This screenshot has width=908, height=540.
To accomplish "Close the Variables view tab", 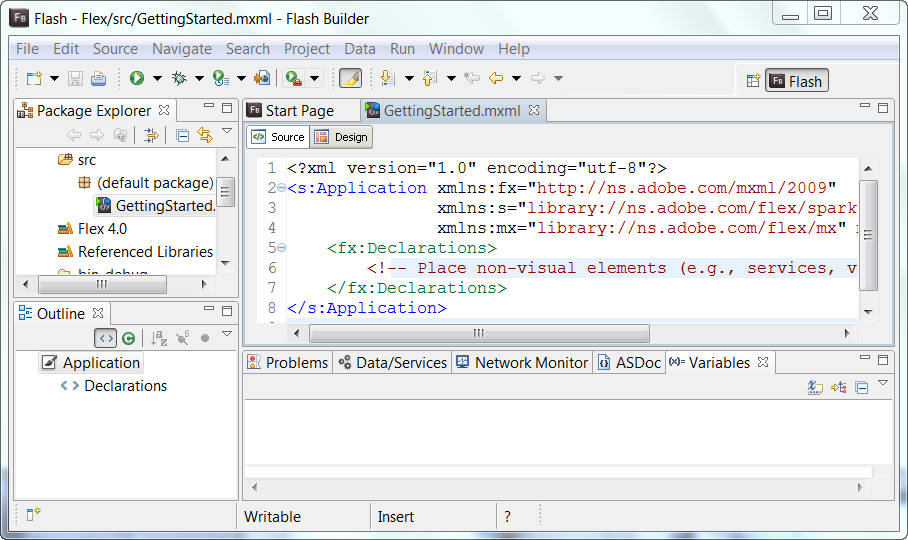I will tap(763, 362).
